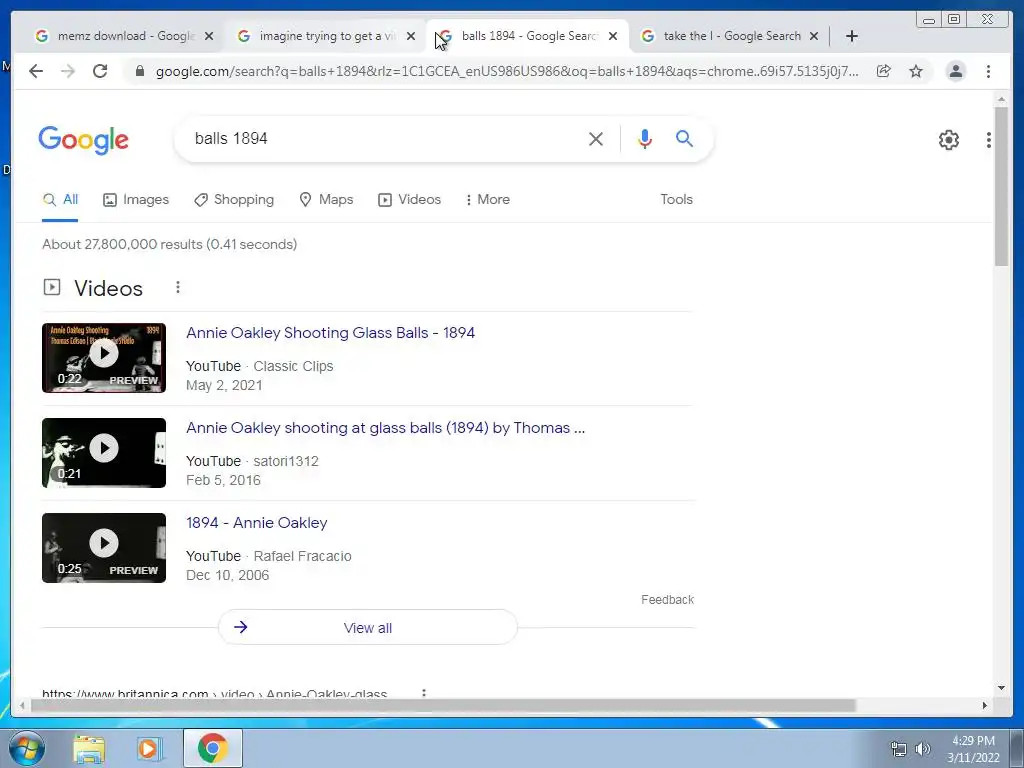Select the Images search filter
This screenshot has width=1024, height=768.
click(x=136, y=200)
